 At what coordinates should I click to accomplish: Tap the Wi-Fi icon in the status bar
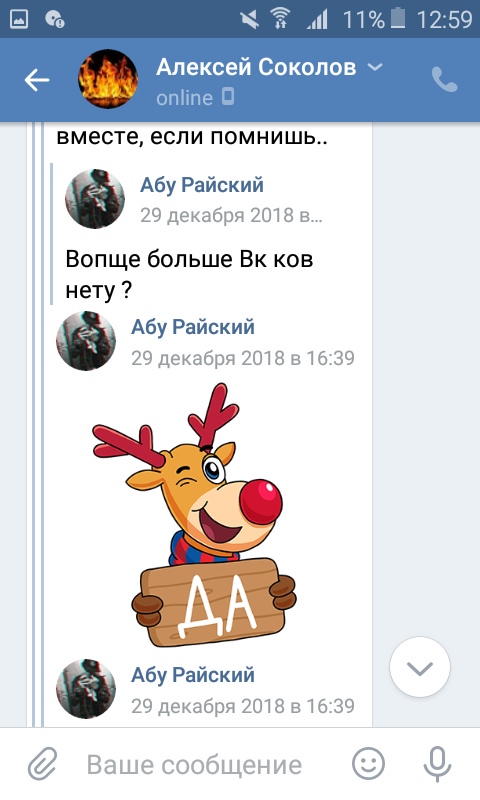pyautogui.click(x=280, y=19)
